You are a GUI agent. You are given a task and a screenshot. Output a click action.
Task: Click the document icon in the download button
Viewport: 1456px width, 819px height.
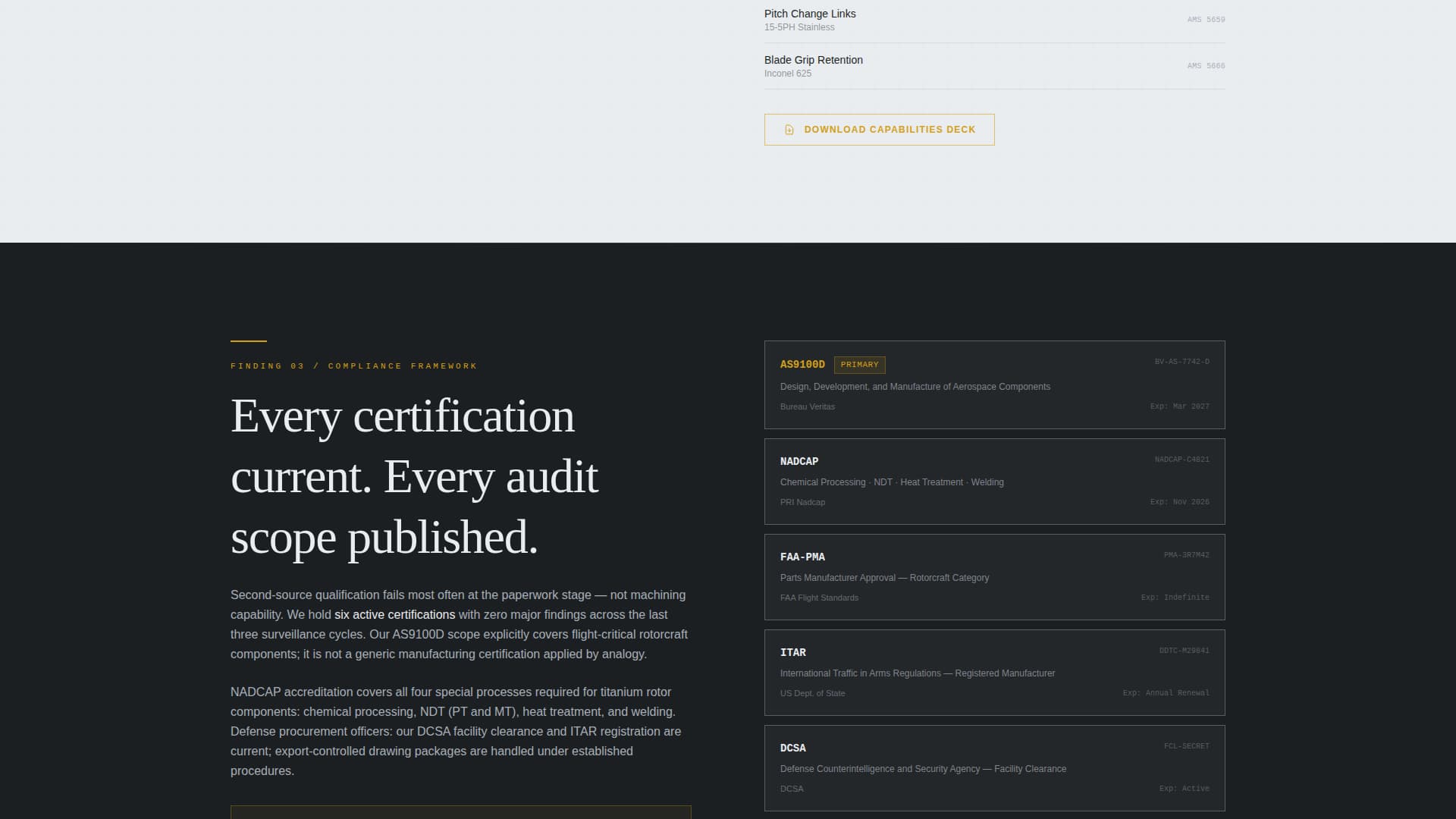pos(789,130)
